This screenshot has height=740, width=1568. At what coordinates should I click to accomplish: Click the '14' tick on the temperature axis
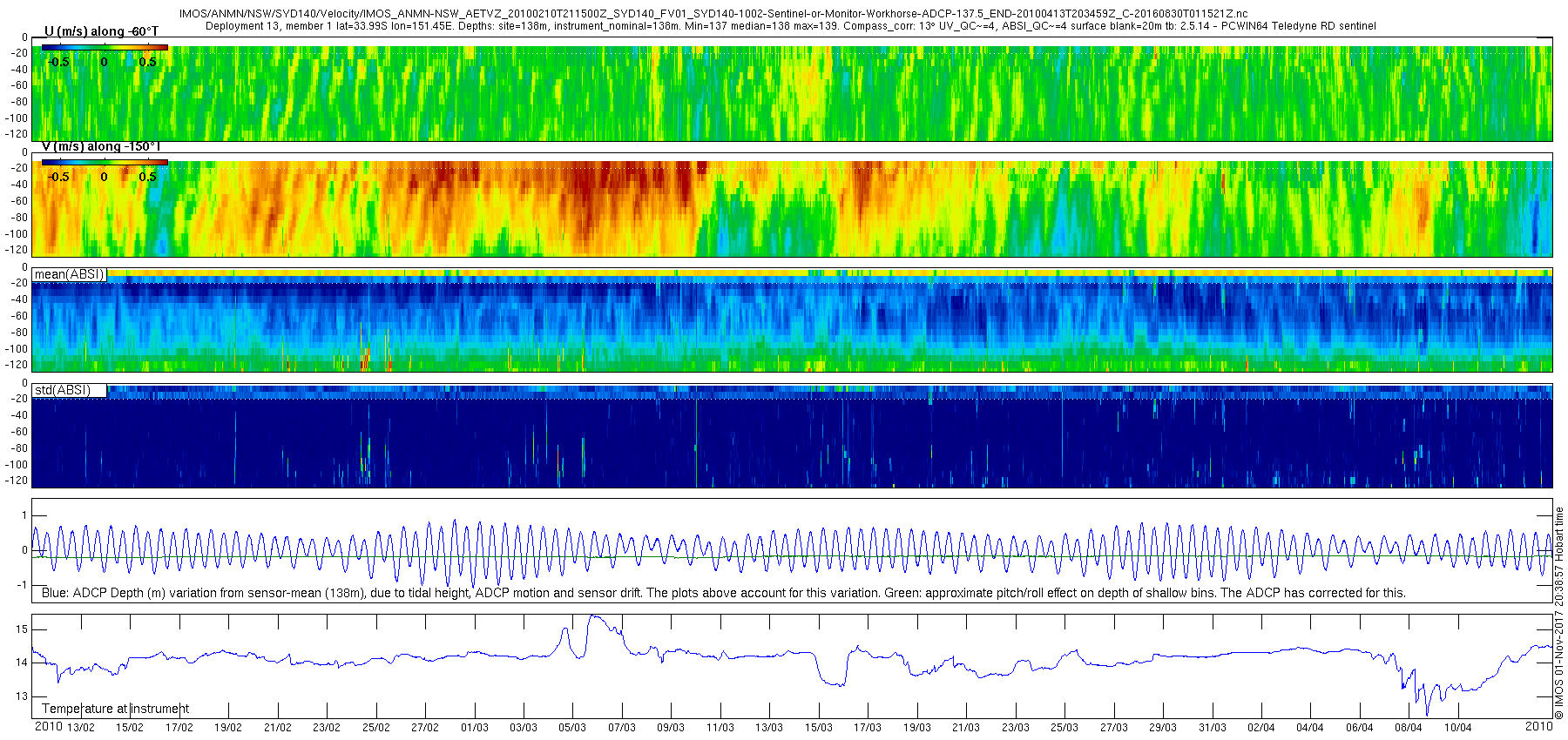(x=22, y=663)
